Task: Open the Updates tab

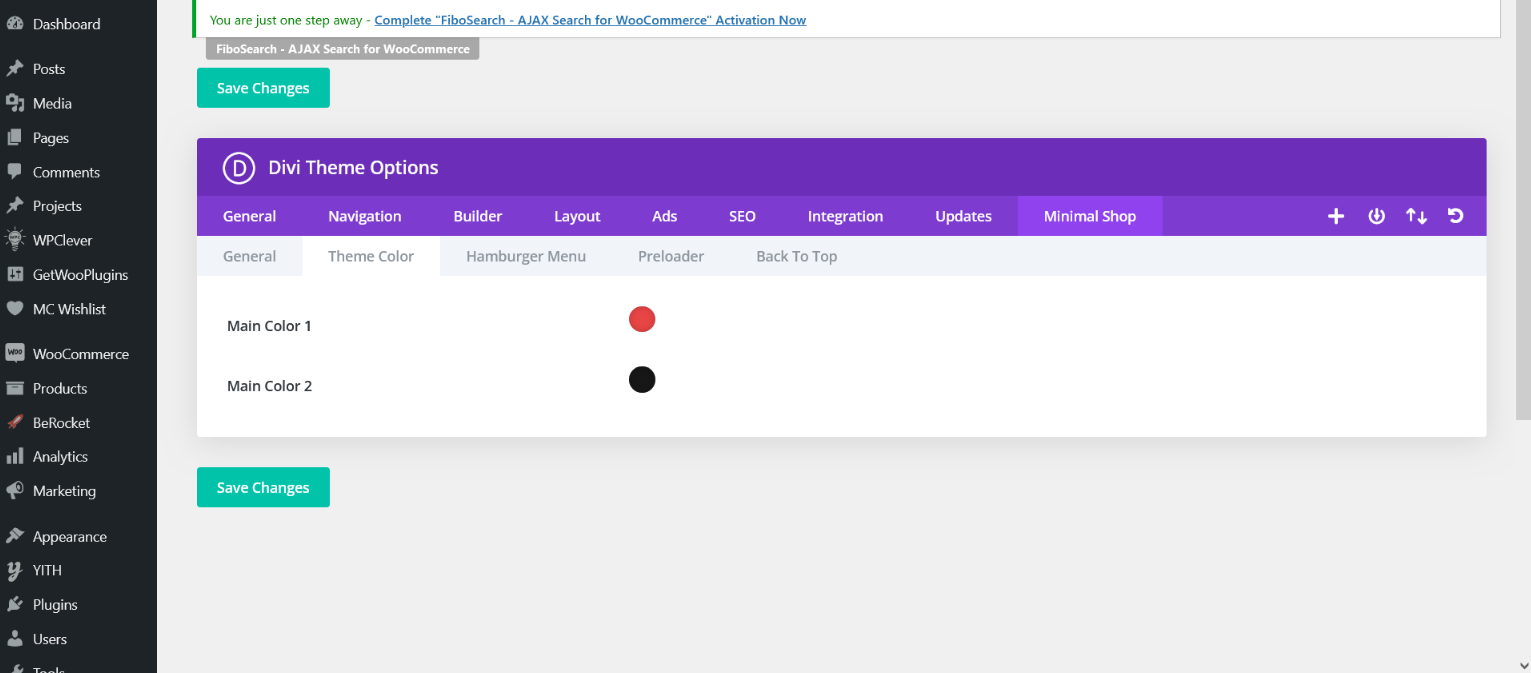Action: pos(963,216)
